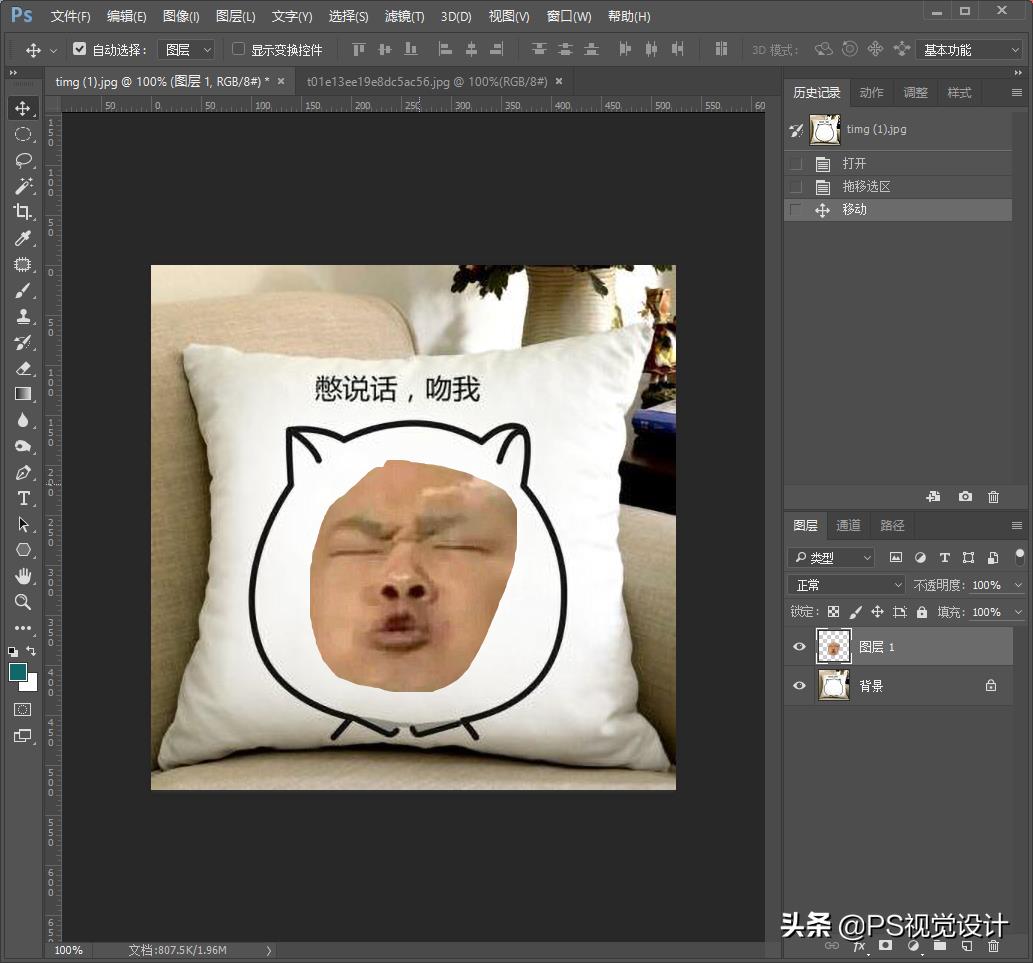The height and width of the screenshot is (963, 1033).
Task: Select the Lasso tool
Action: 23,160
